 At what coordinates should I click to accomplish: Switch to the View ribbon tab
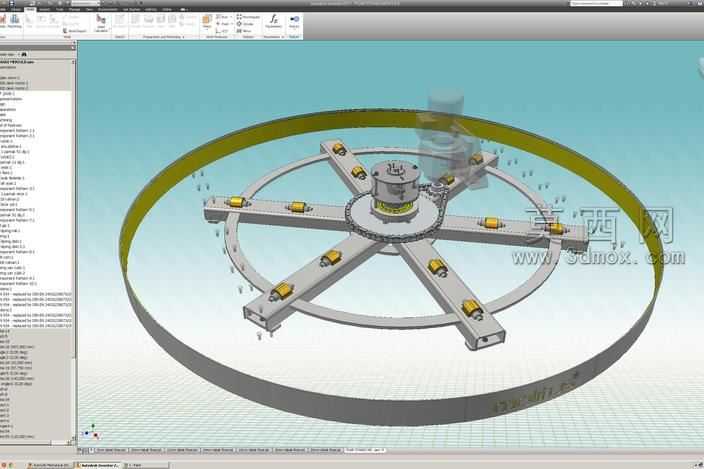[x=89, y=9]
